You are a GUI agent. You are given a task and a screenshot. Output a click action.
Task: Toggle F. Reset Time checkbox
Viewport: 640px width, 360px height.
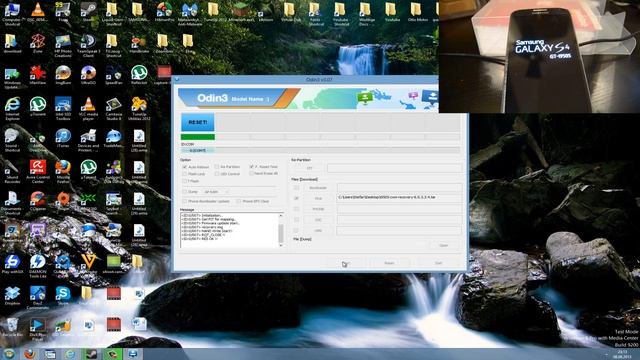[x=251, y=167]
